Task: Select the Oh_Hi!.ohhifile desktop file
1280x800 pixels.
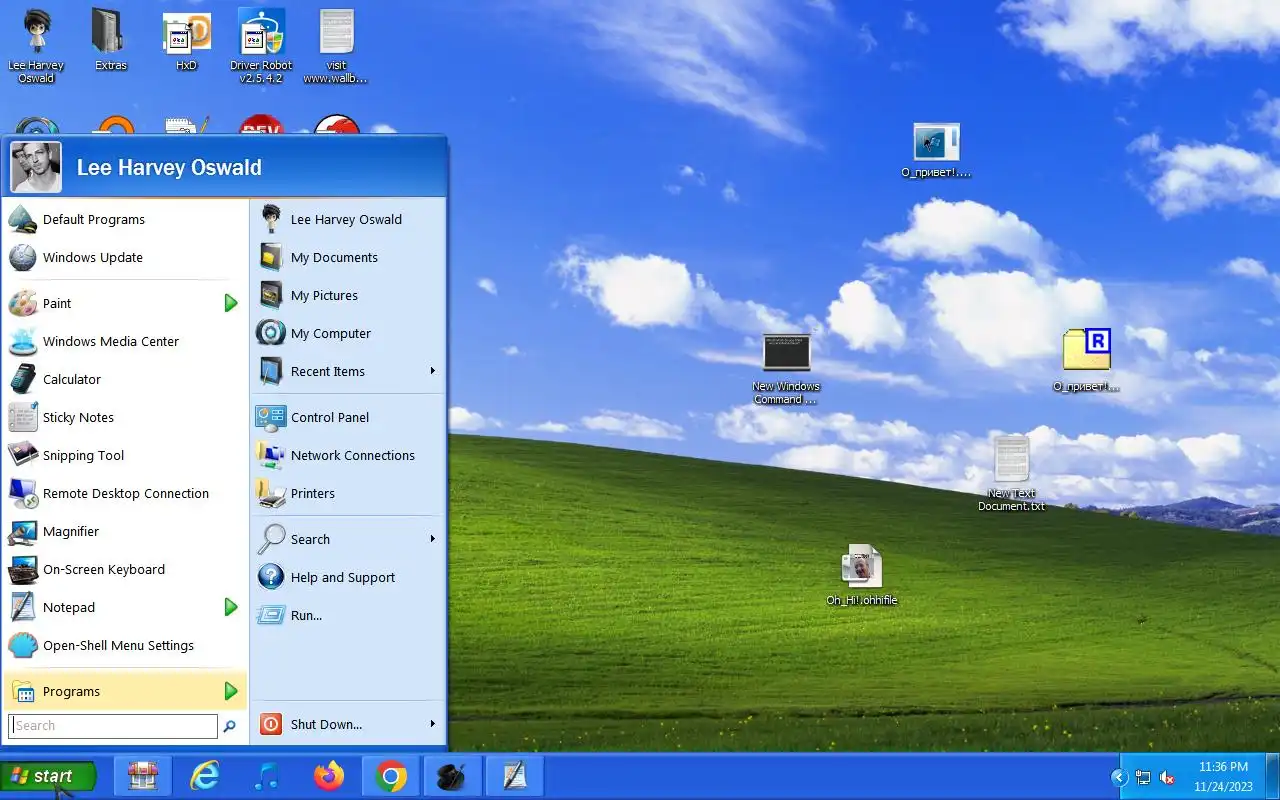Action: point(862,575)
